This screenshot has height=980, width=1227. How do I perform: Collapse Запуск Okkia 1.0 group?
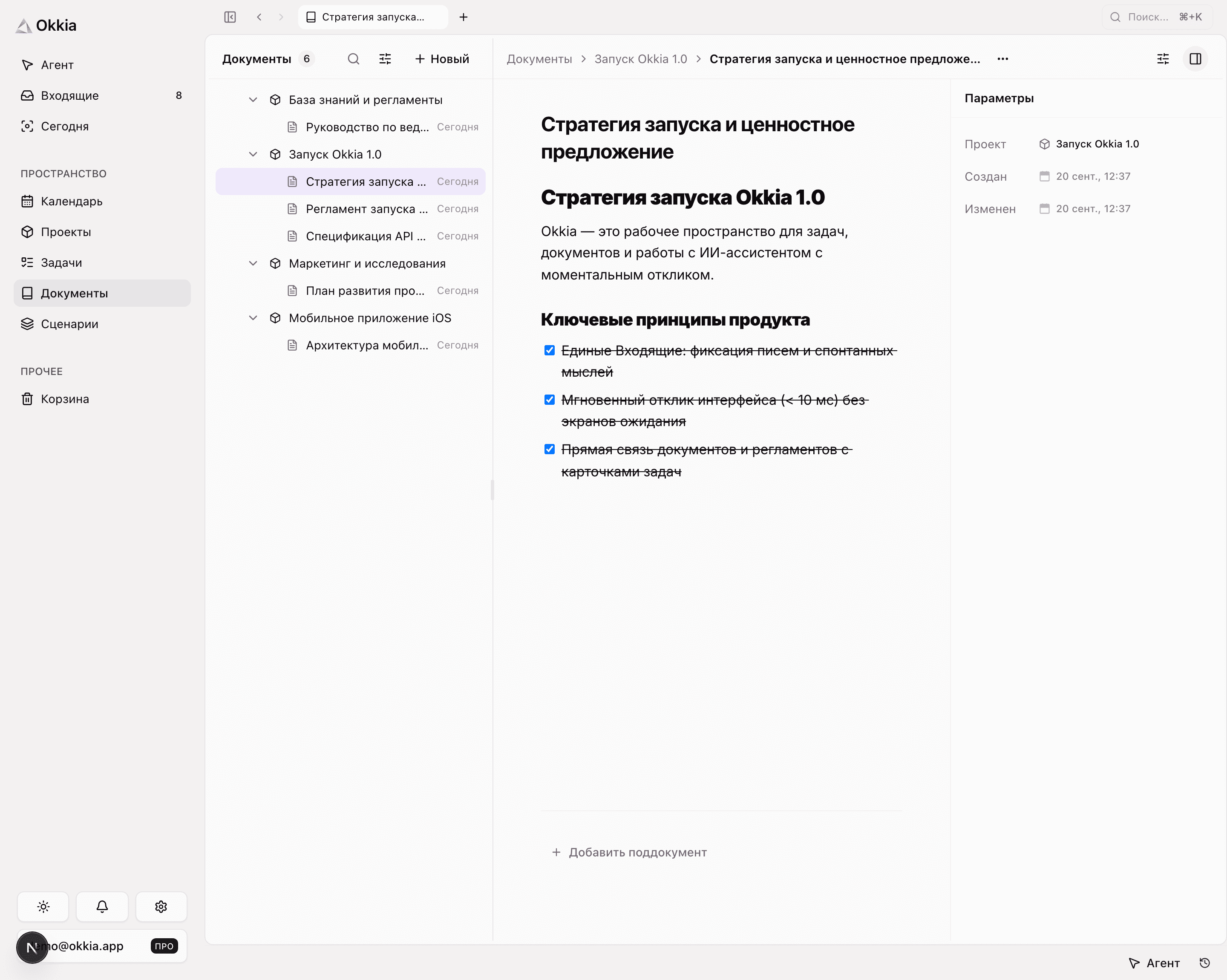coord(253,155)
